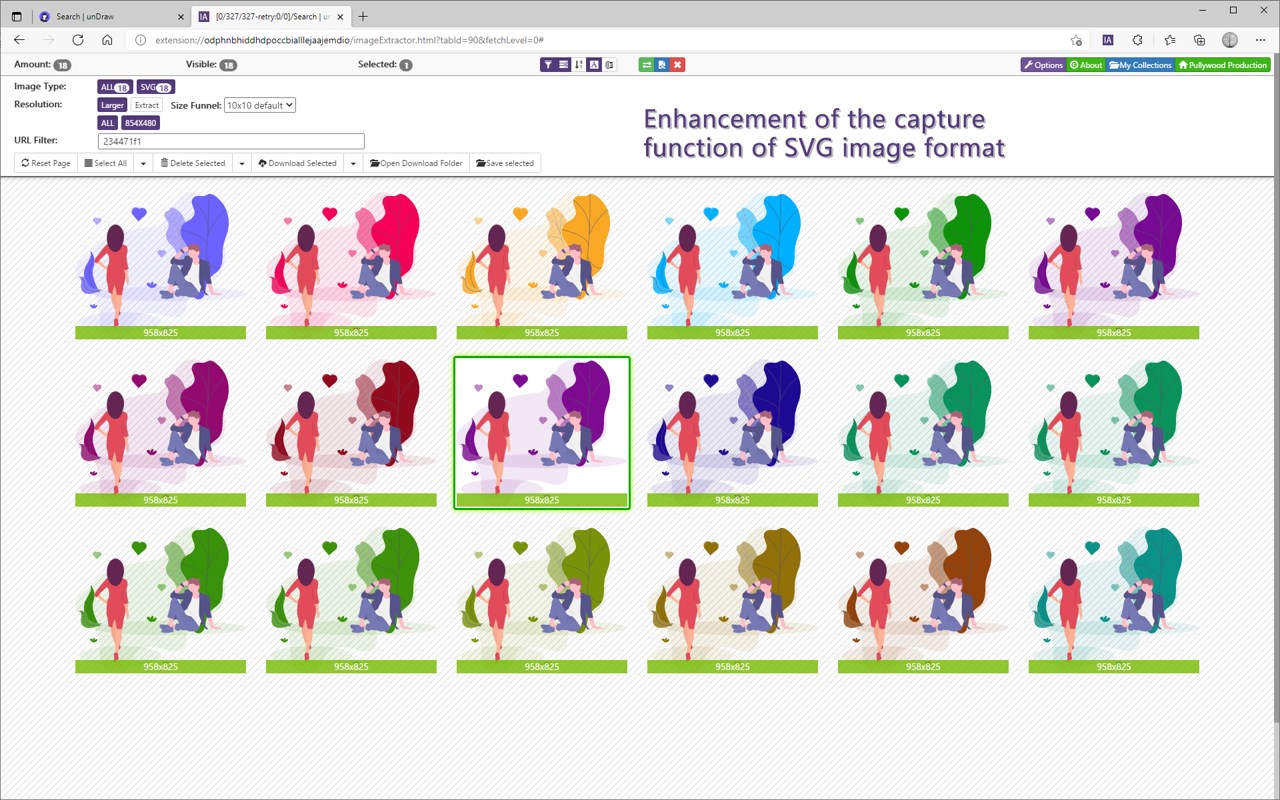Toggle the sort order icon

[579, 65]
